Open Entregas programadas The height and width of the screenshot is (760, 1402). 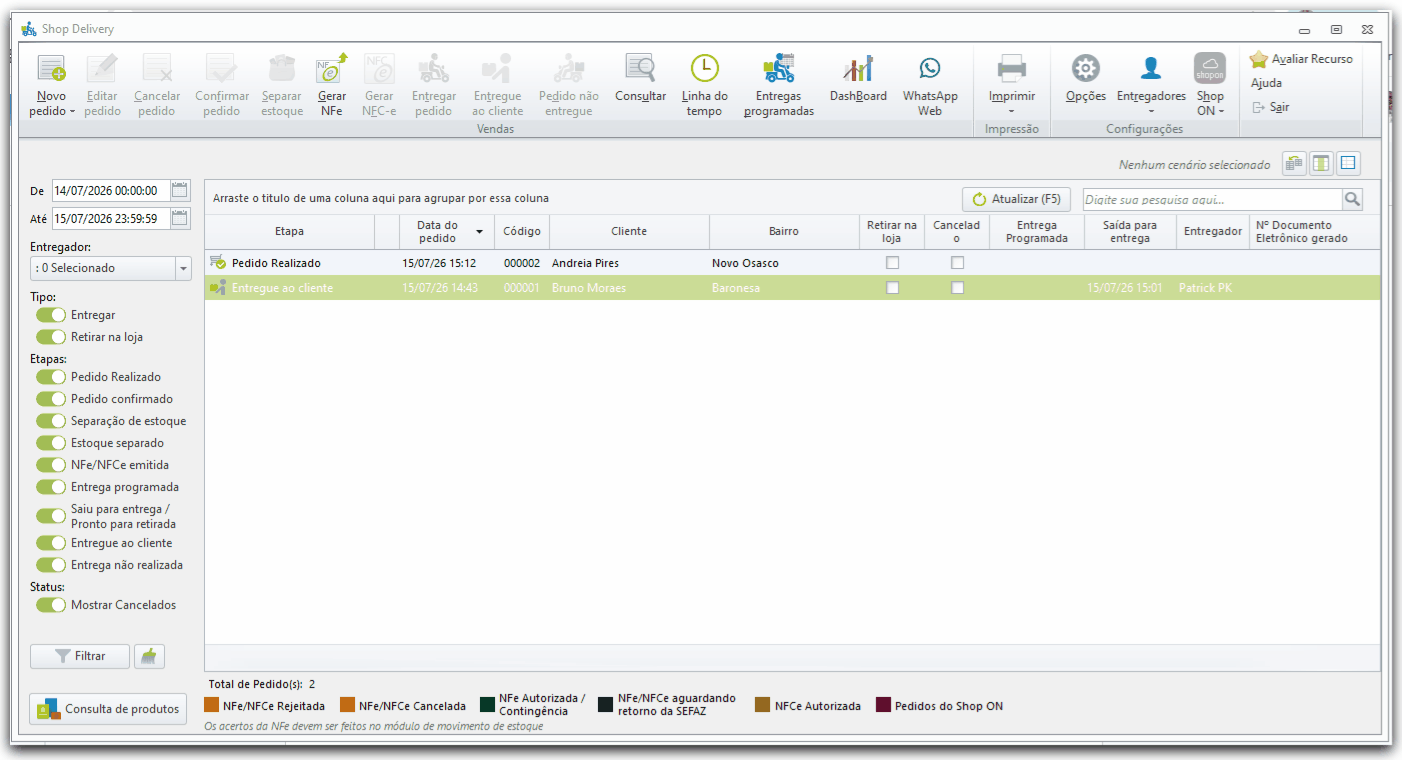778,68
